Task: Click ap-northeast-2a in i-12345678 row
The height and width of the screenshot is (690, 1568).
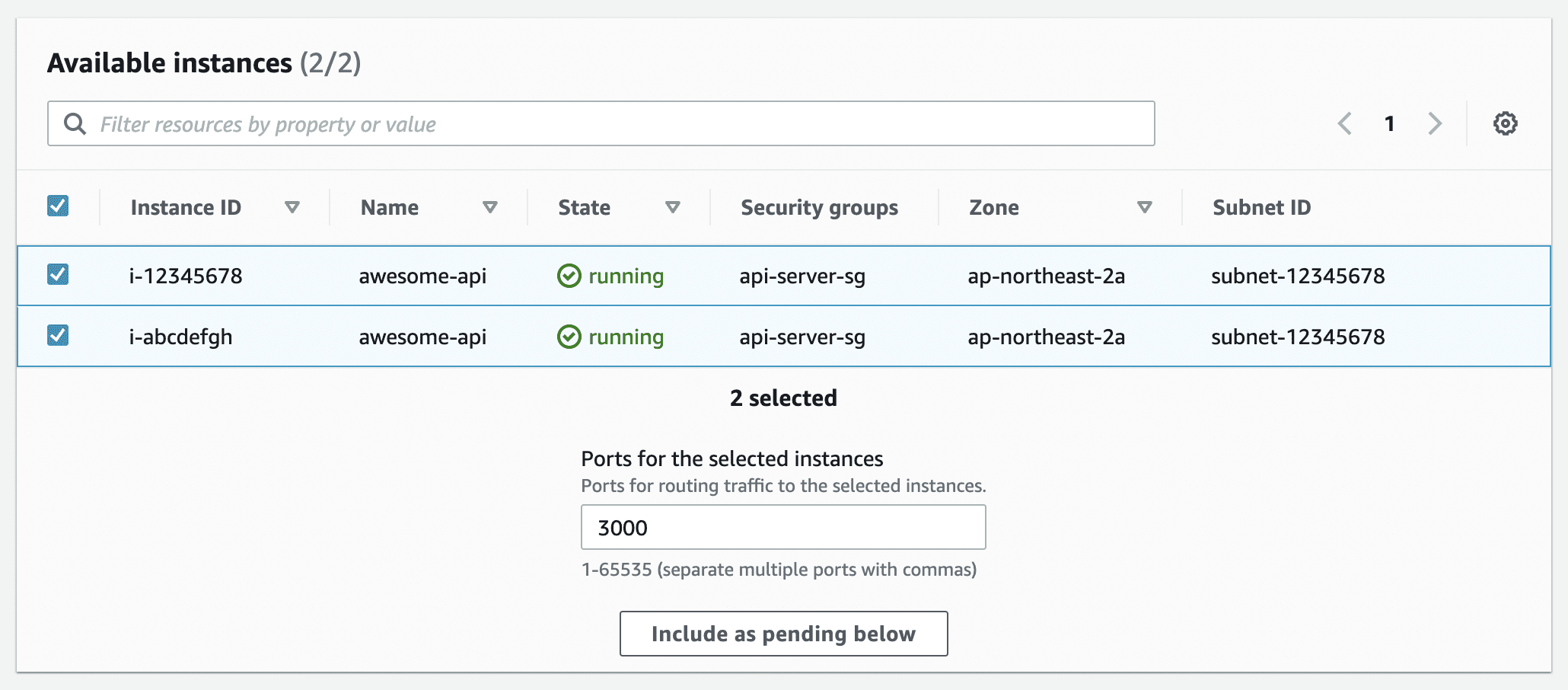Action: click(1046, 276)
